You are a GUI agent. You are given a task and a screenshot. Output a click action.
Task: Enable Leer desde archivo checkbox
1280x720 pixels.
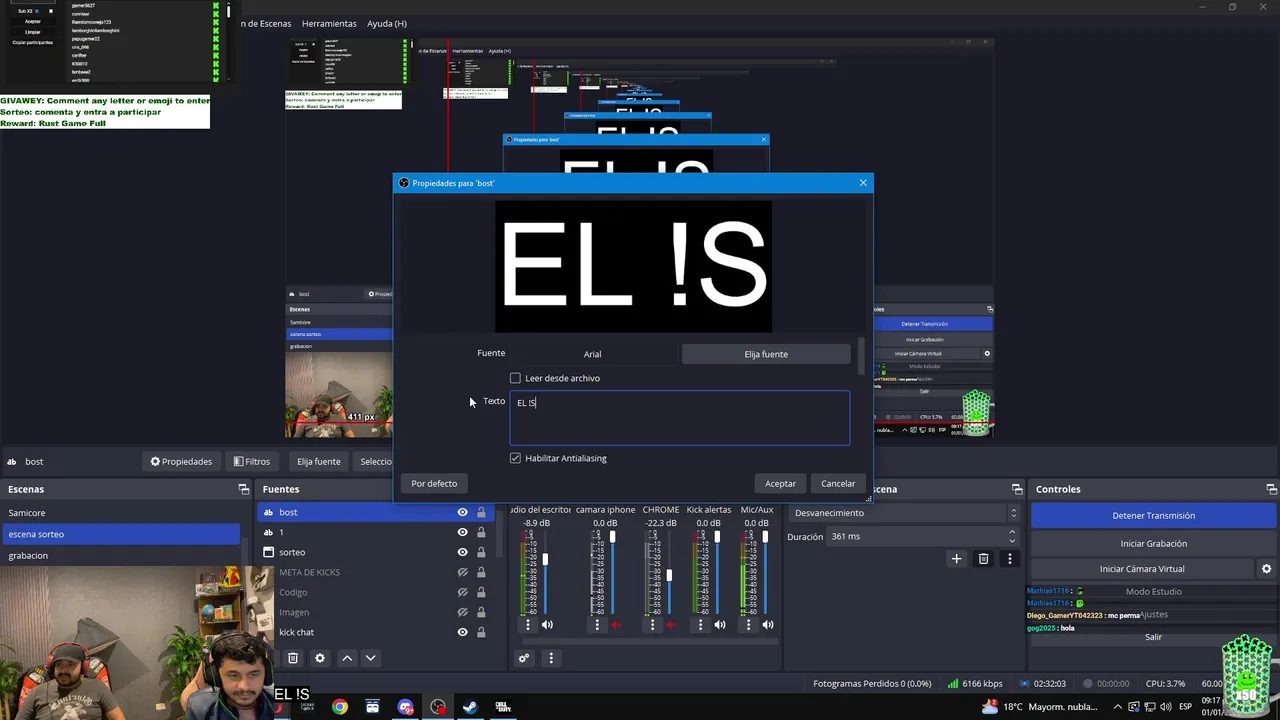click(515, 378)
